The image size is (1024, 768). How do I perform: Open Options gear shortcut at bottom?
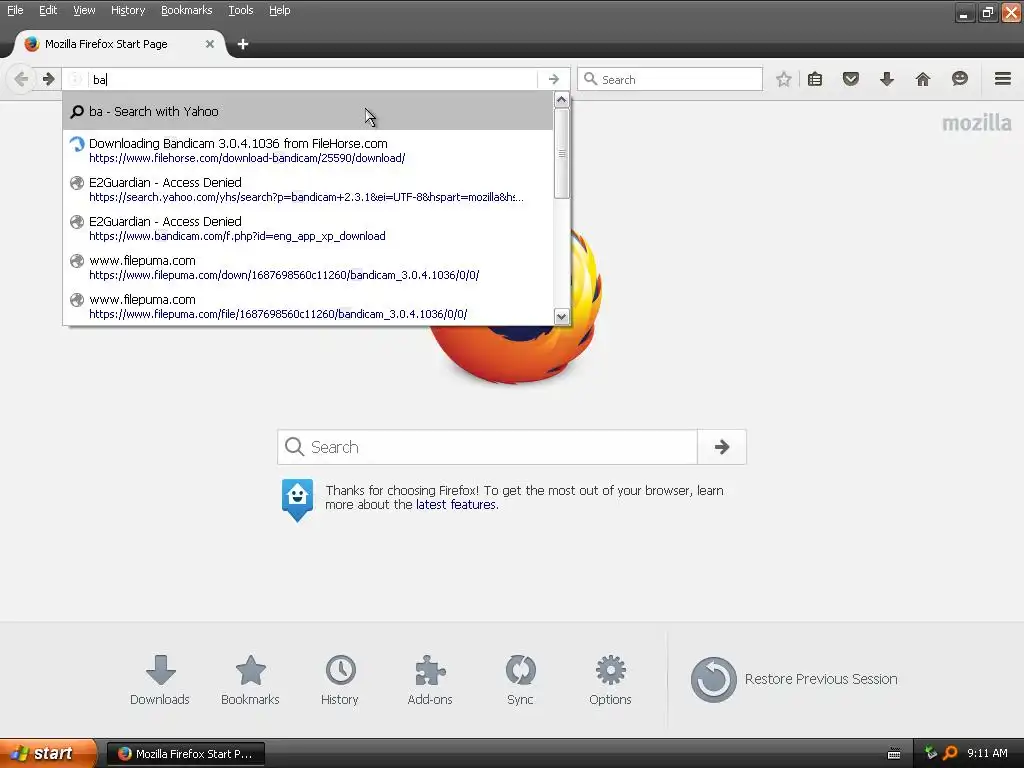[611, 680]
